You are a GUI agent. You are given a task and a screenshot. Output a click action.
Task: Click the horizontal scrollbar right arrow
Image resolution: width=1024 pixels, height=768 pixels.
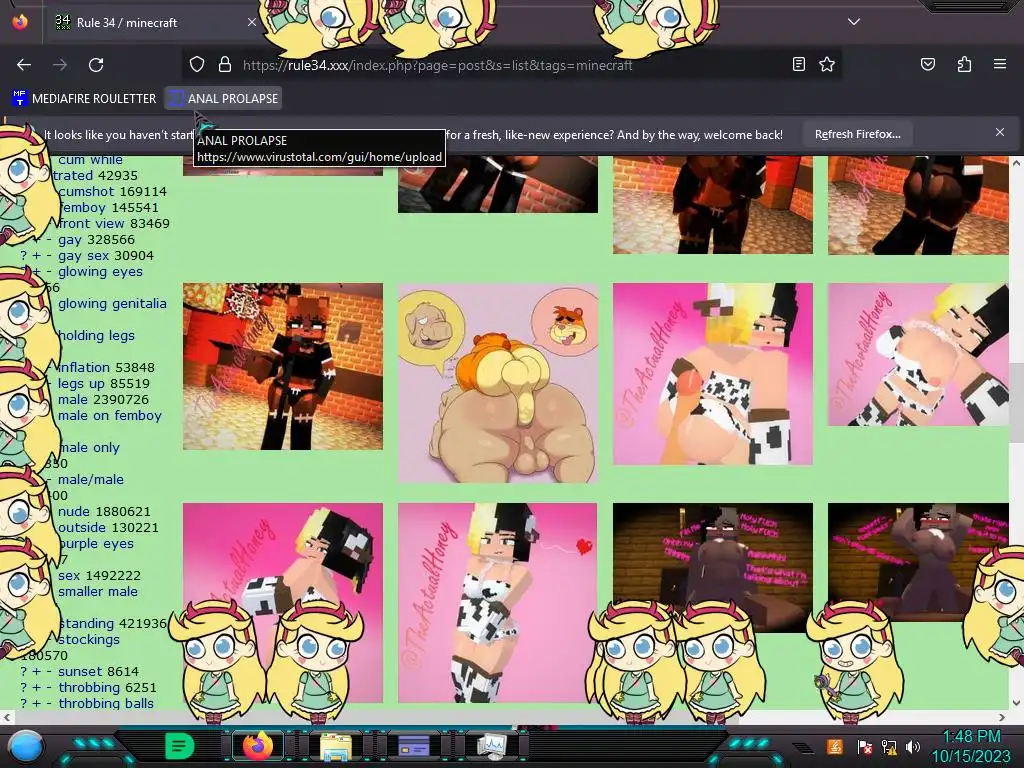click(x=1002, y=717)
